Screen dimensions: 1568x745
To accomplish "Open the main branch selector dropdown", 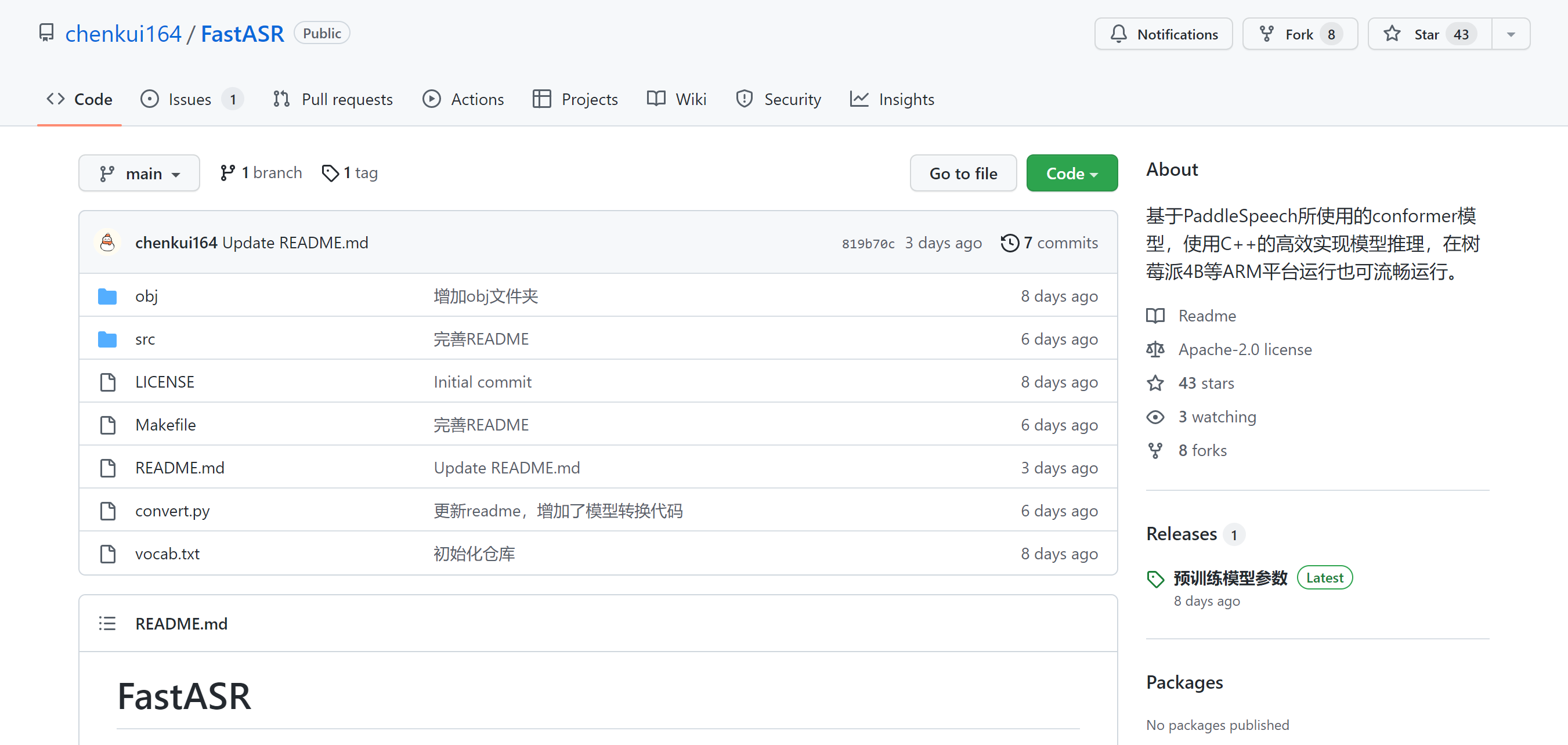I will click(x=139, y=173).
